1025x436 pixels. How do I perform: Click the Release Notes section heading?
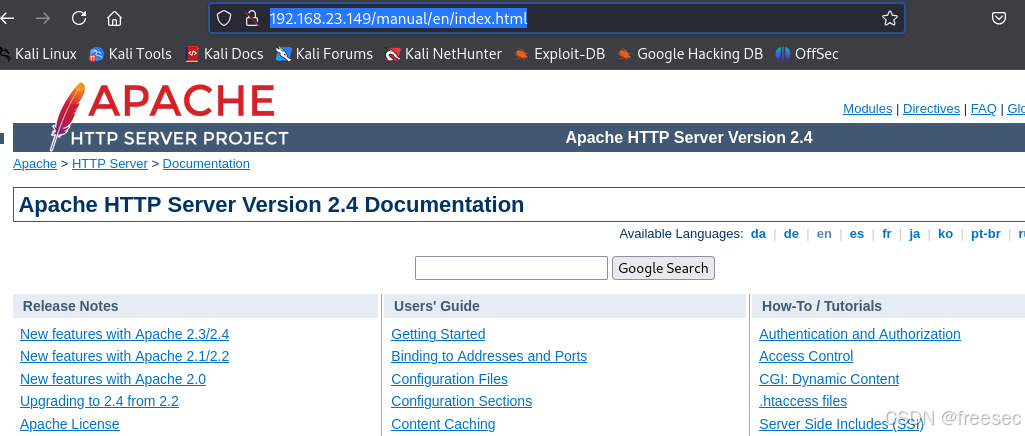pos(71,306)
